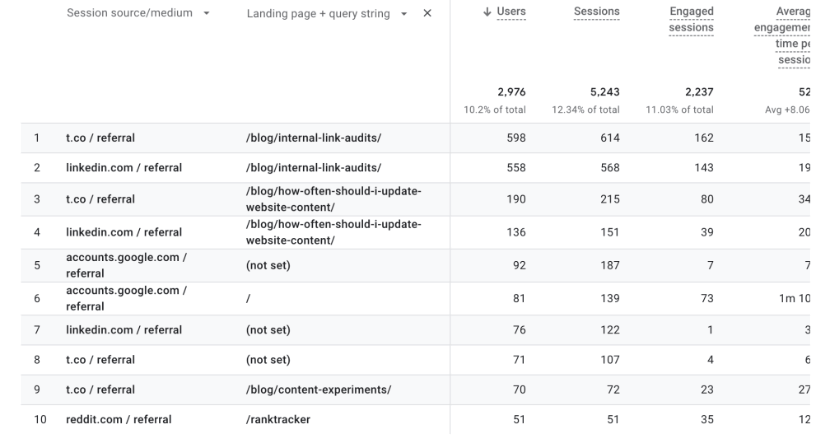Expand the Landing page + query string dropdown
This screenshot has height=441, width=823.
403,13
